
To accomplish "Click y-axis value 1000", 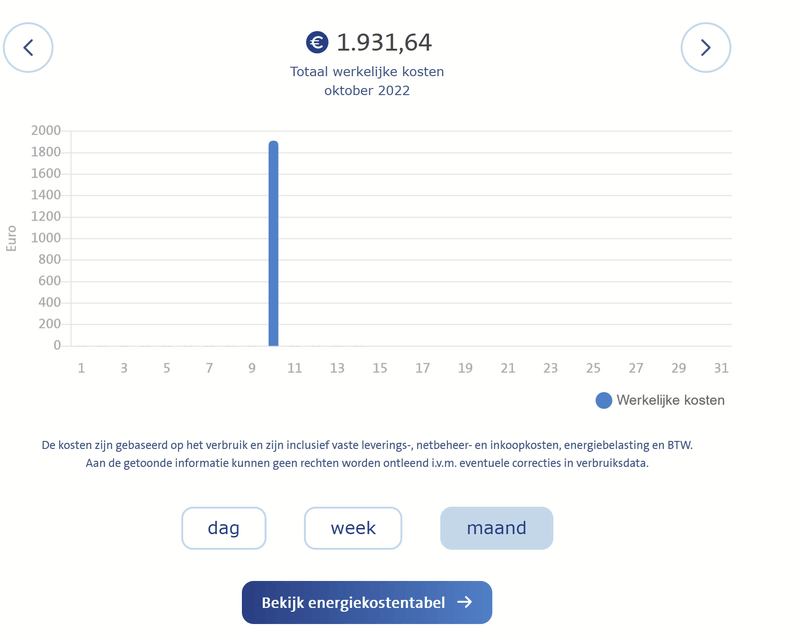I will click(46, 238).
